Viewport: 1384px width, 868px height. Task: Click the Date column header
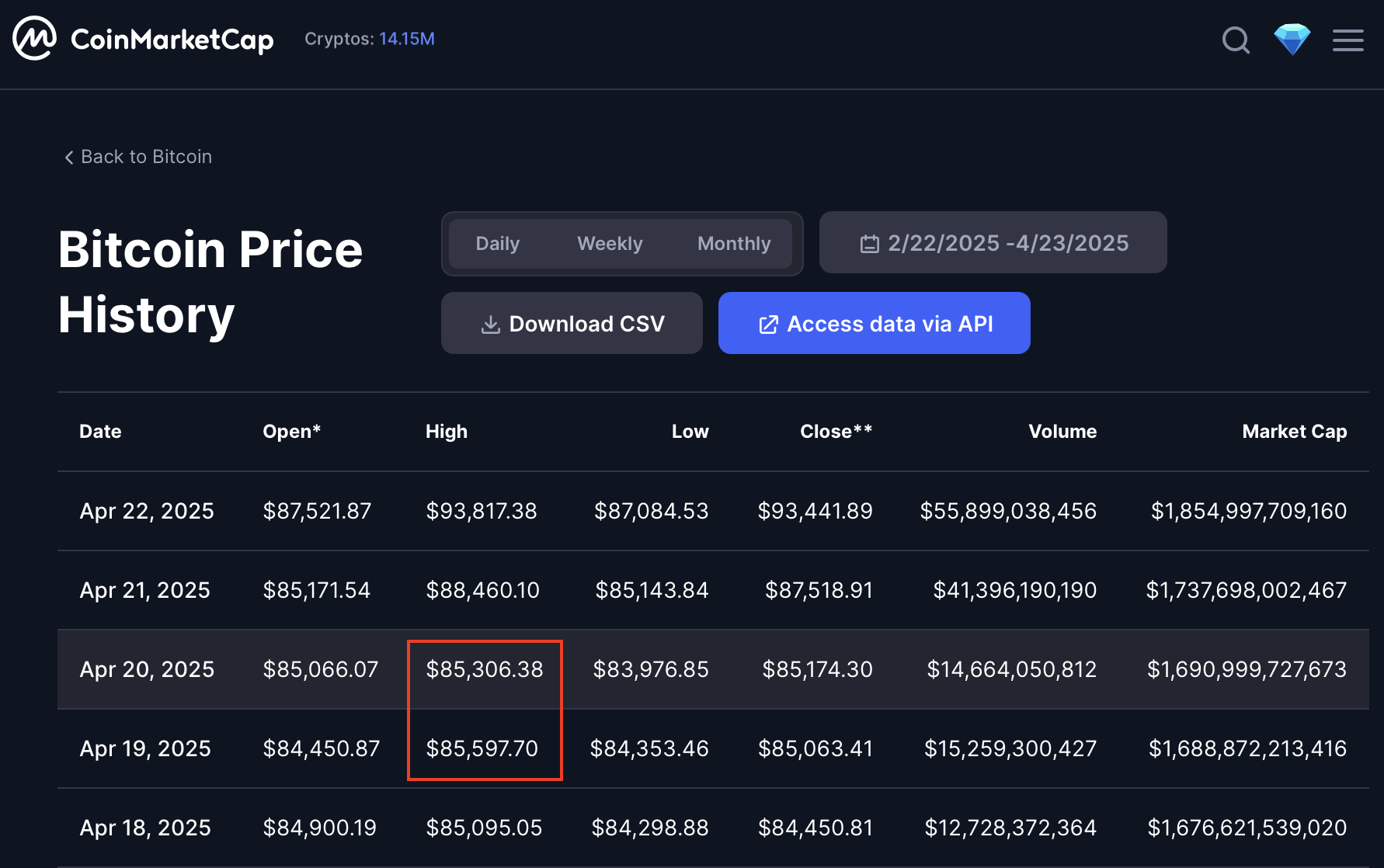100,432
